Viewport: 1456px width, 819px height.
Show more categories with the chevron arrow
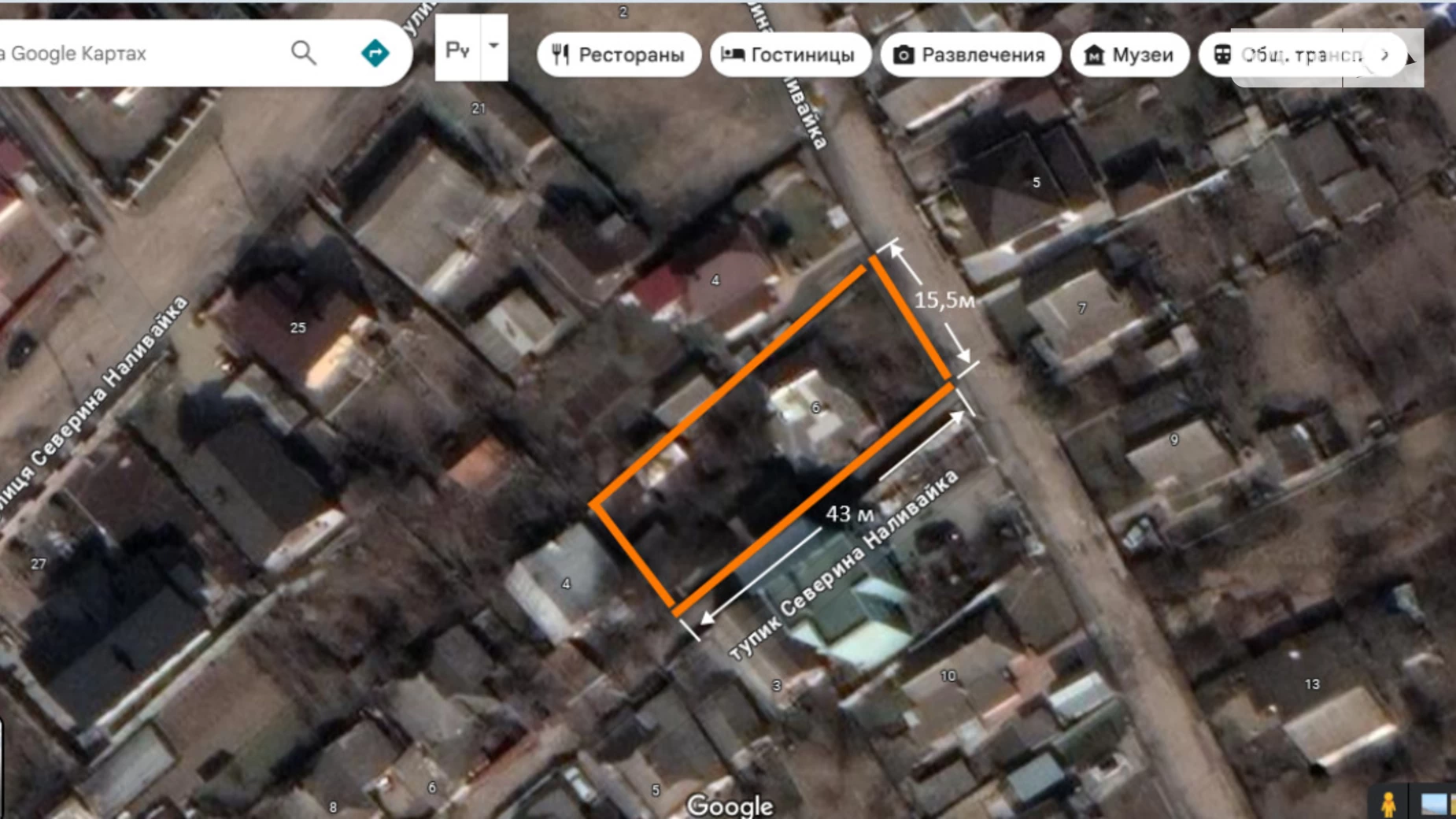coord(1385,54)
